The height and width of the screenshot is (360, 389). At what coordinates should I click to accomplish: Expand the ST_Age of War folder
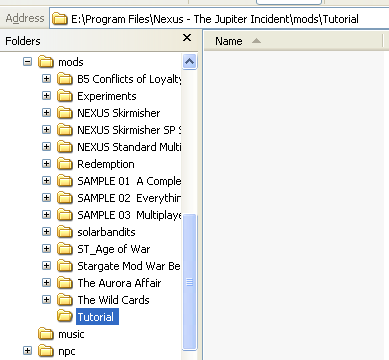(47, 249)
